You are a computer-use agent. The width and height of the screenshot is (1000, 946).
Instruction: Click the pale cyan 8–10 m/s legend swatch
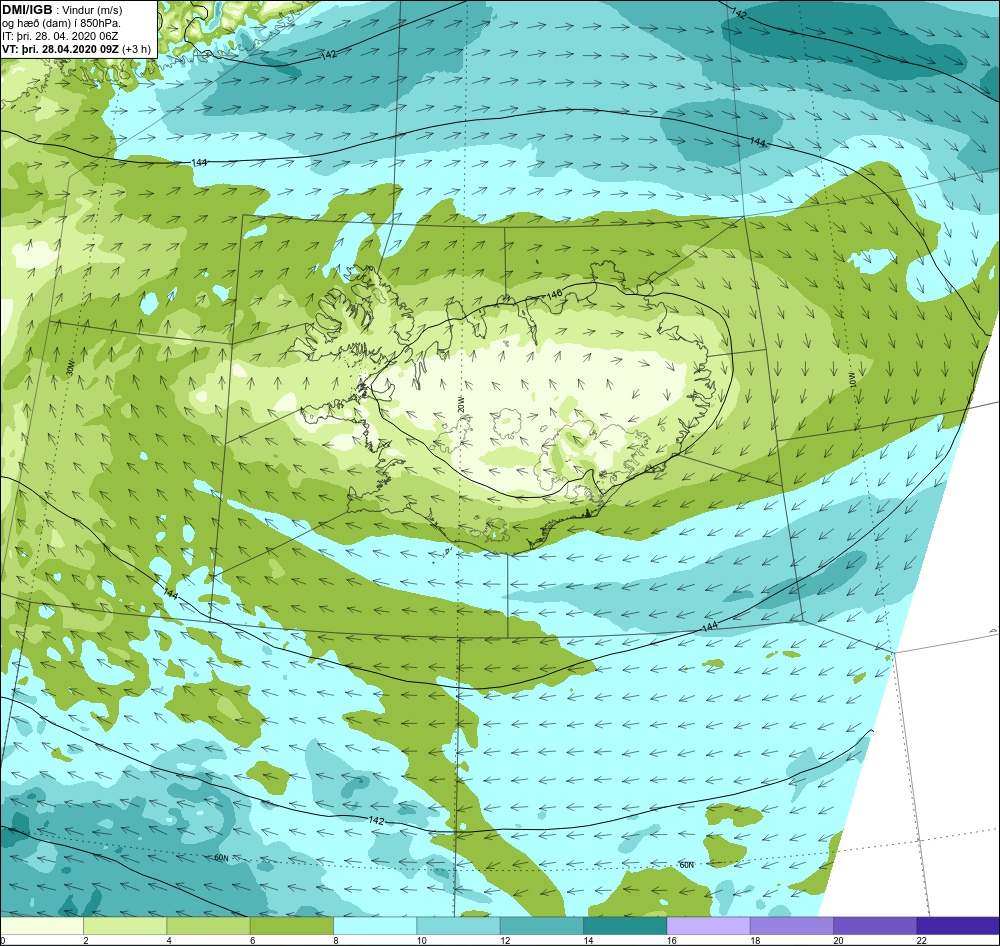375,925
